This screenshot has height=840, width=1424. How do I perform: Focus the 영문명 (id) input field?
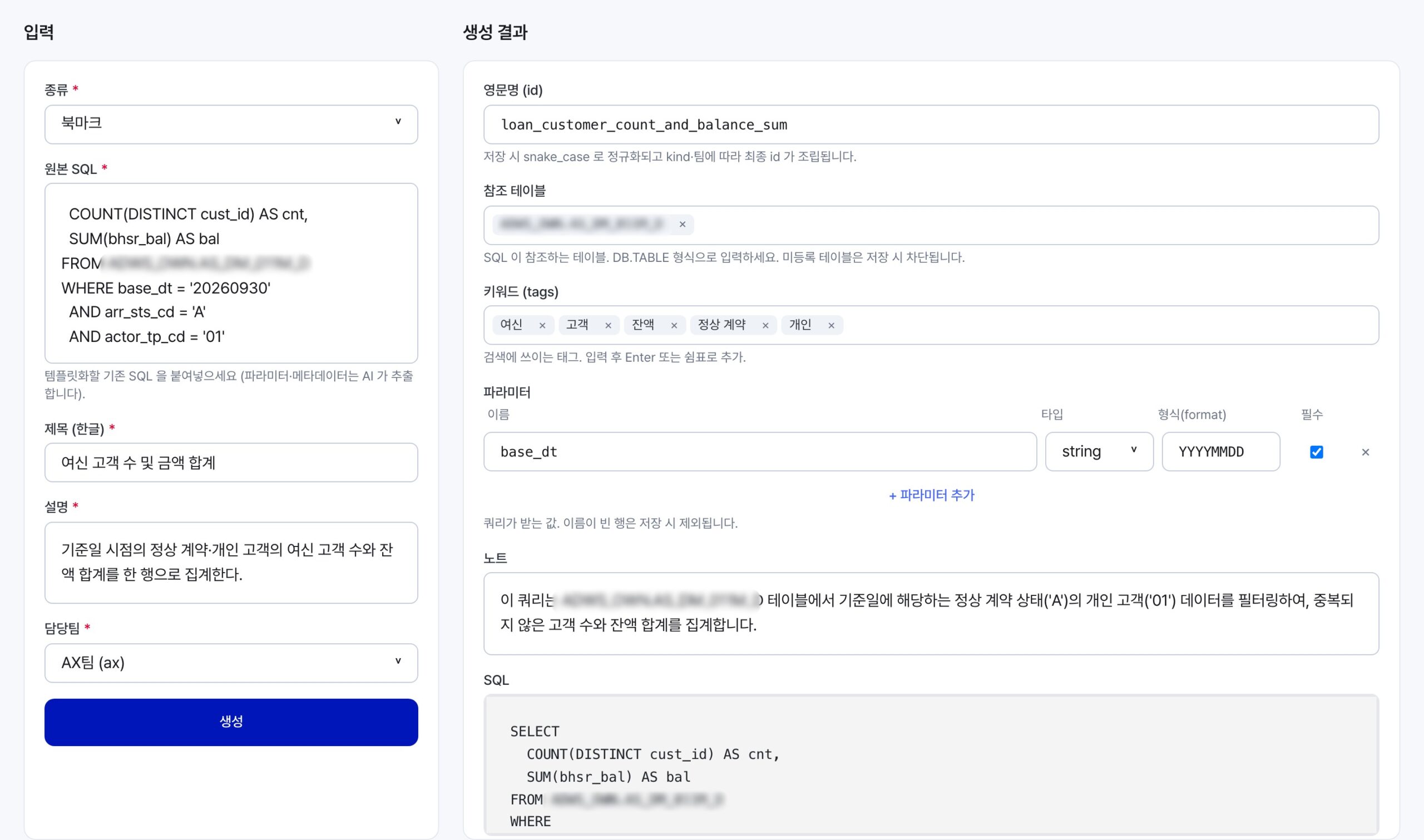931,125
